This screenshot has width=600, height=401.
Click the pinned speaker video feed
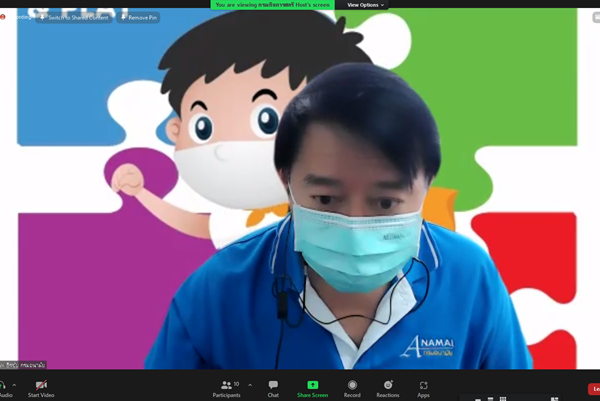point(300,189)
